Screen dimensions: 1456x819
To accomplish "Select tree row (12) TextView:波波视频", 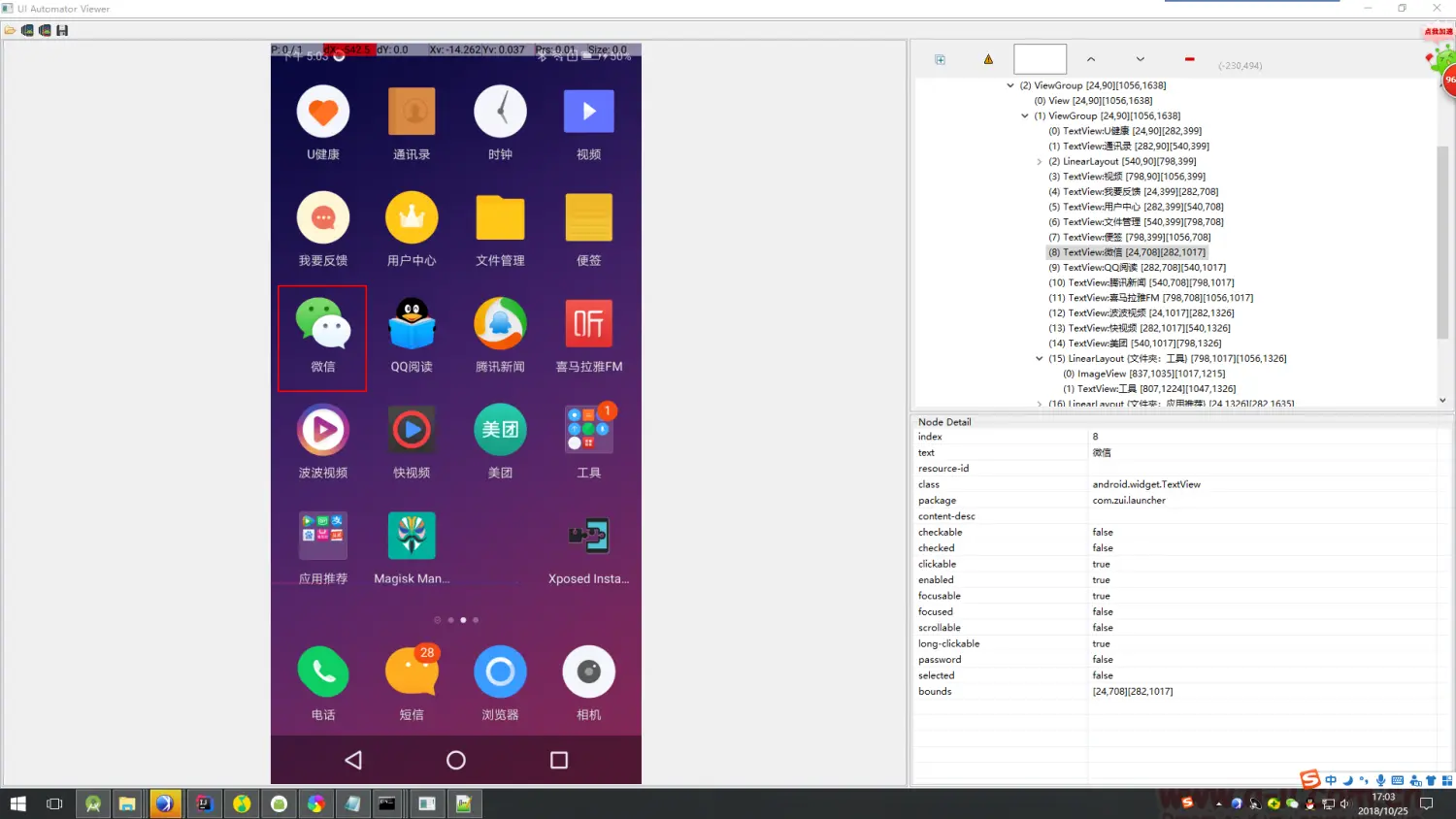I will [x=1142, y=313].
